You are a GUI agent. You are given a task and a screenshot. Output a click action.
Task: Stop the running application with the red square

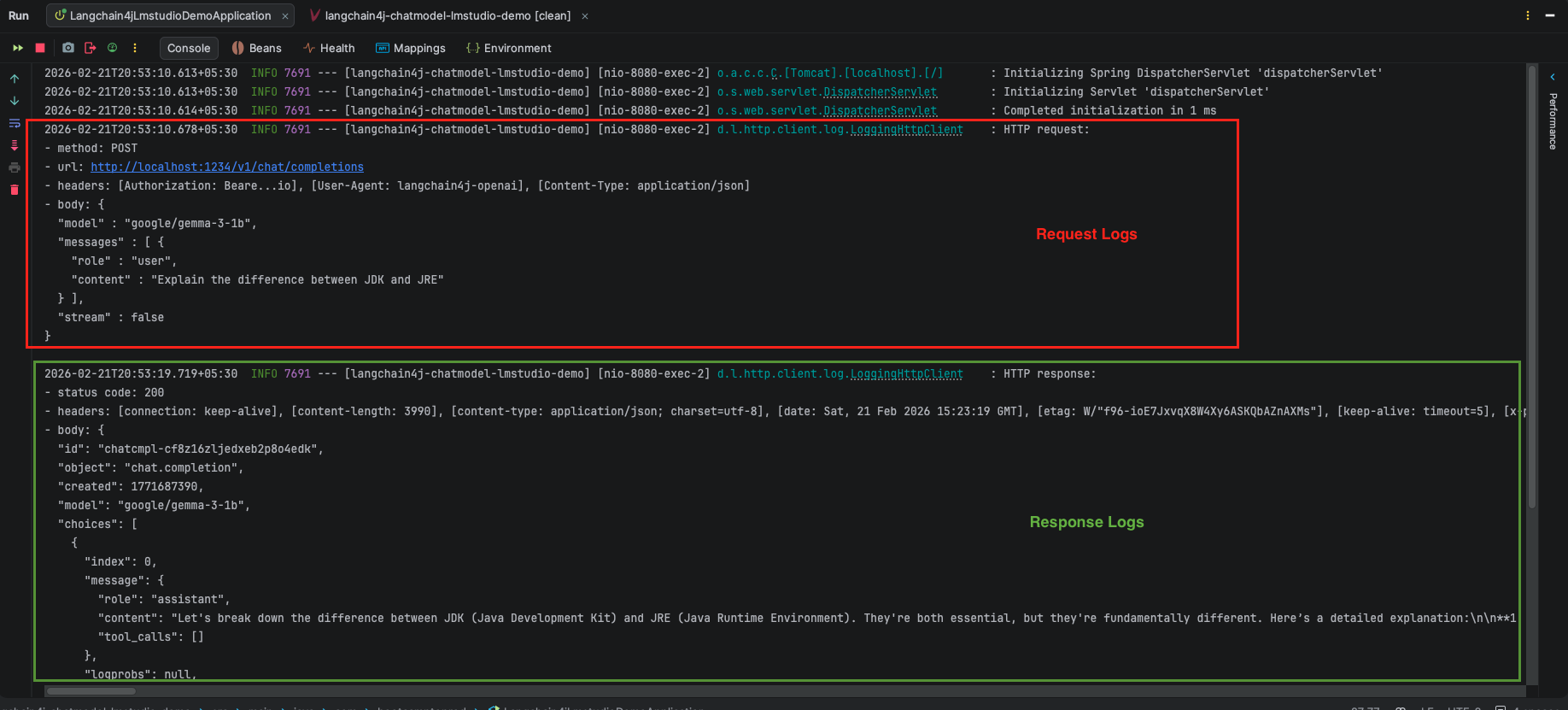click(40, 48)
